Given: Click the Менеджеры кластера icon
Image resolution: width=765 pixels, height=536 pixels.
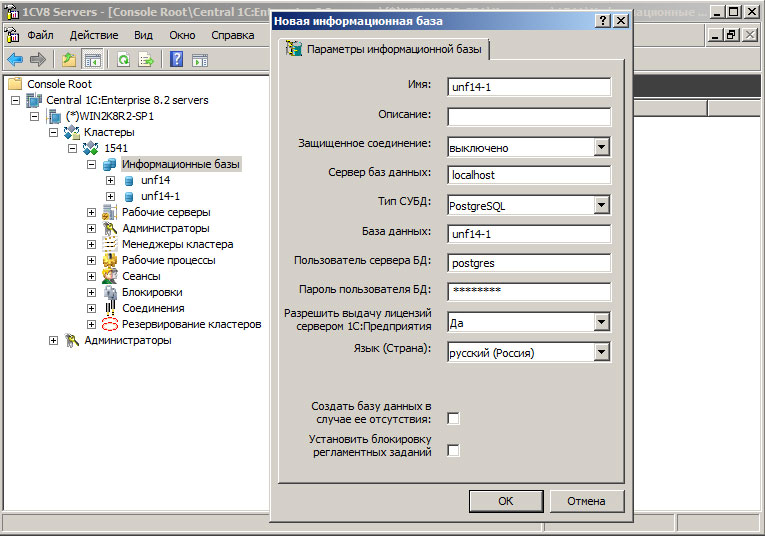Looking at the screenshot, I should coord(110,244).
